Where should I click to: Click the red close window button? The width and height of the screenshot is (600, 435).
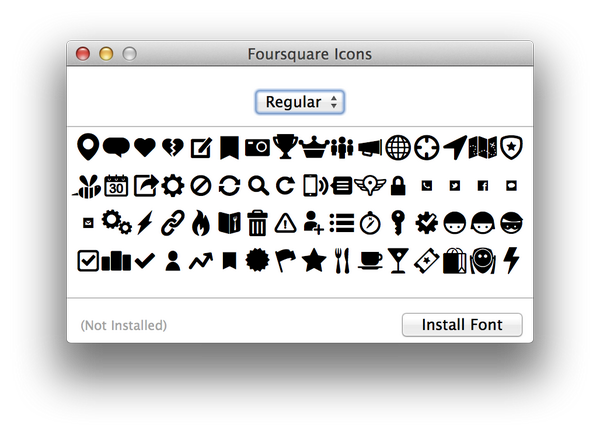tap(83, 54)
